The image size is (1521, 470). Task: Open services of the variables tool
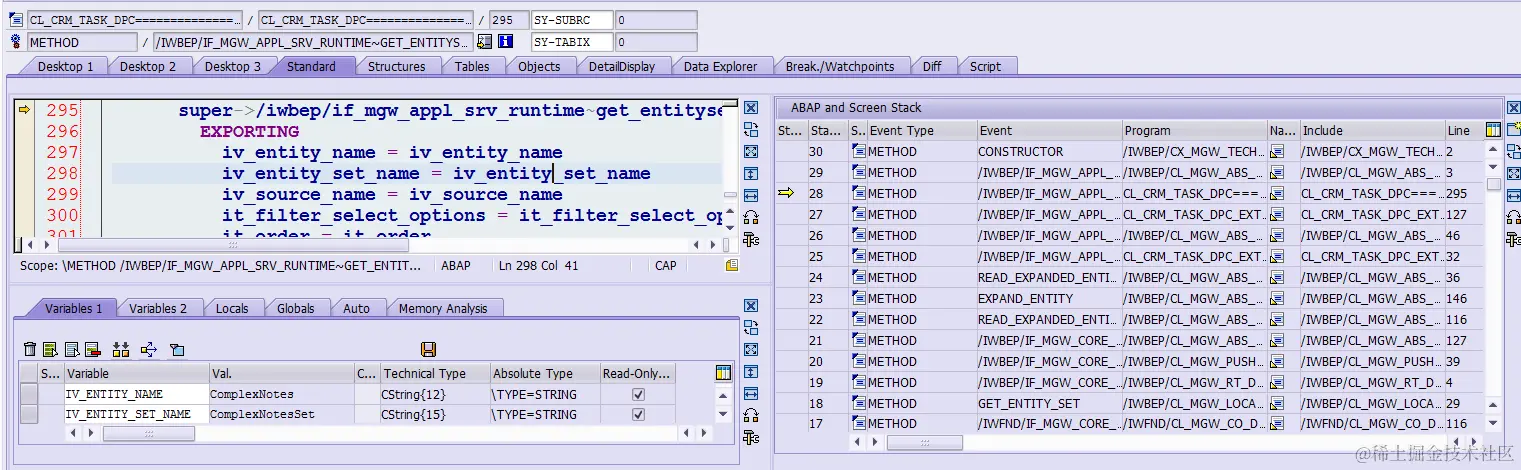coord(751,436)
